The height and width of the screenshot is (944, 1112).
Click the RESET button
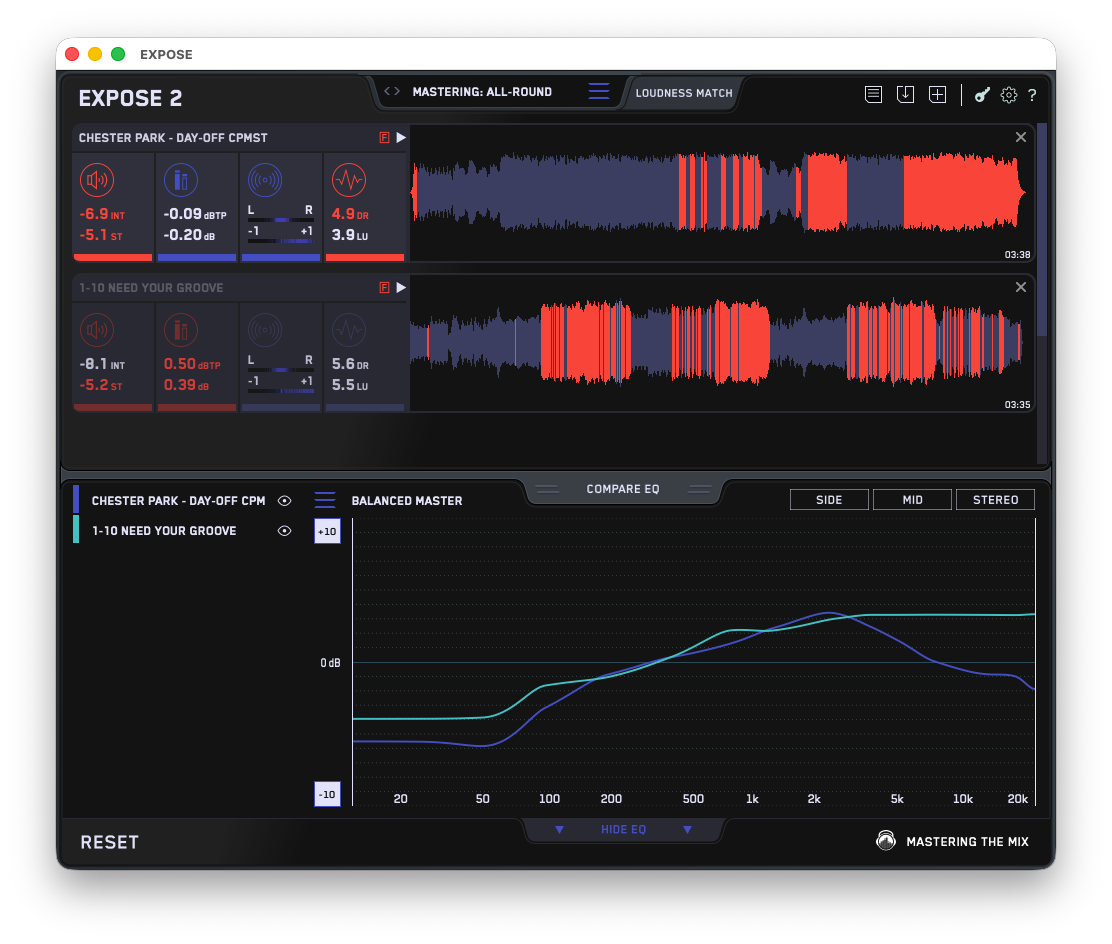[x=109, y=842]
